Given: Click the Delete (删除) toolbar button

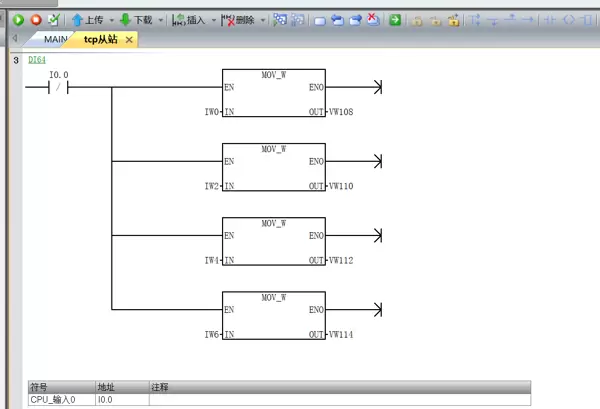Looking at the screenshot, I should click(239, 19).
